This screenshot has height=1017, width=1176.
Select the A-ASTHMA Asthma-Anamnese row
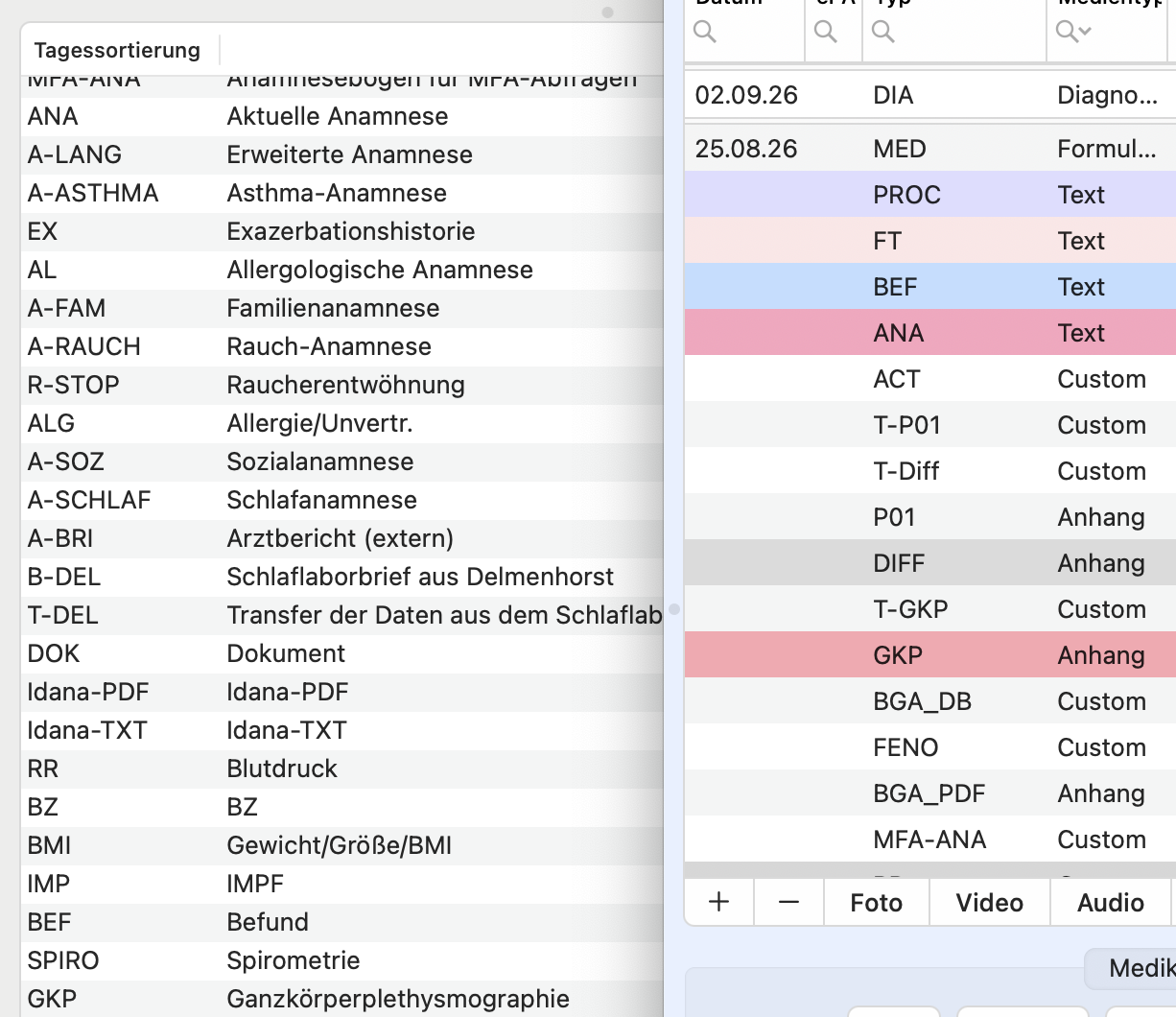pyautogui.click(x=342, y=193)
